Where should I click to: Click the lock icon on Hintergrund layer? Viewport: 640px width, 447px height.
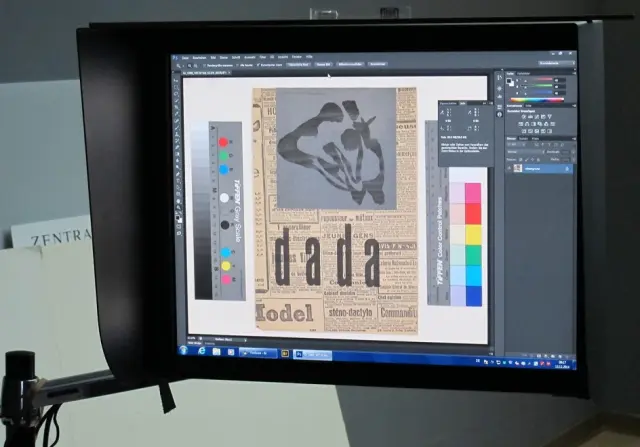tap(569, 168)
